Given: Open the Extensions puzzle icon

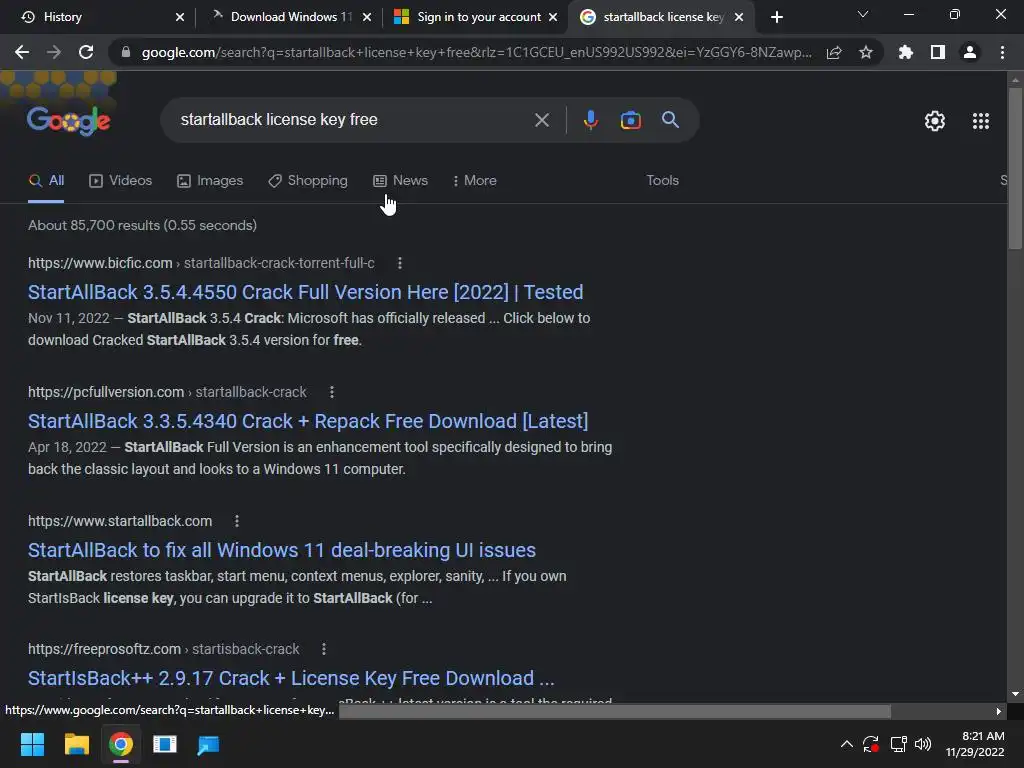Looking at the screenshot, I should pyautogui.click(x=906, y=52).
